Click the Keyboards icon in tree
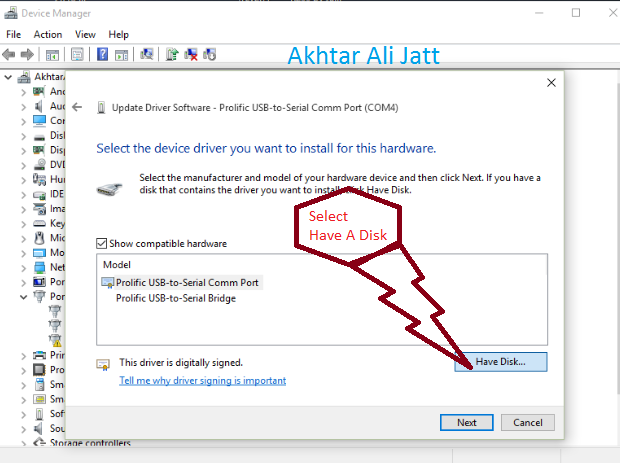Screen dimensions: 620x463 pos(39,223)
